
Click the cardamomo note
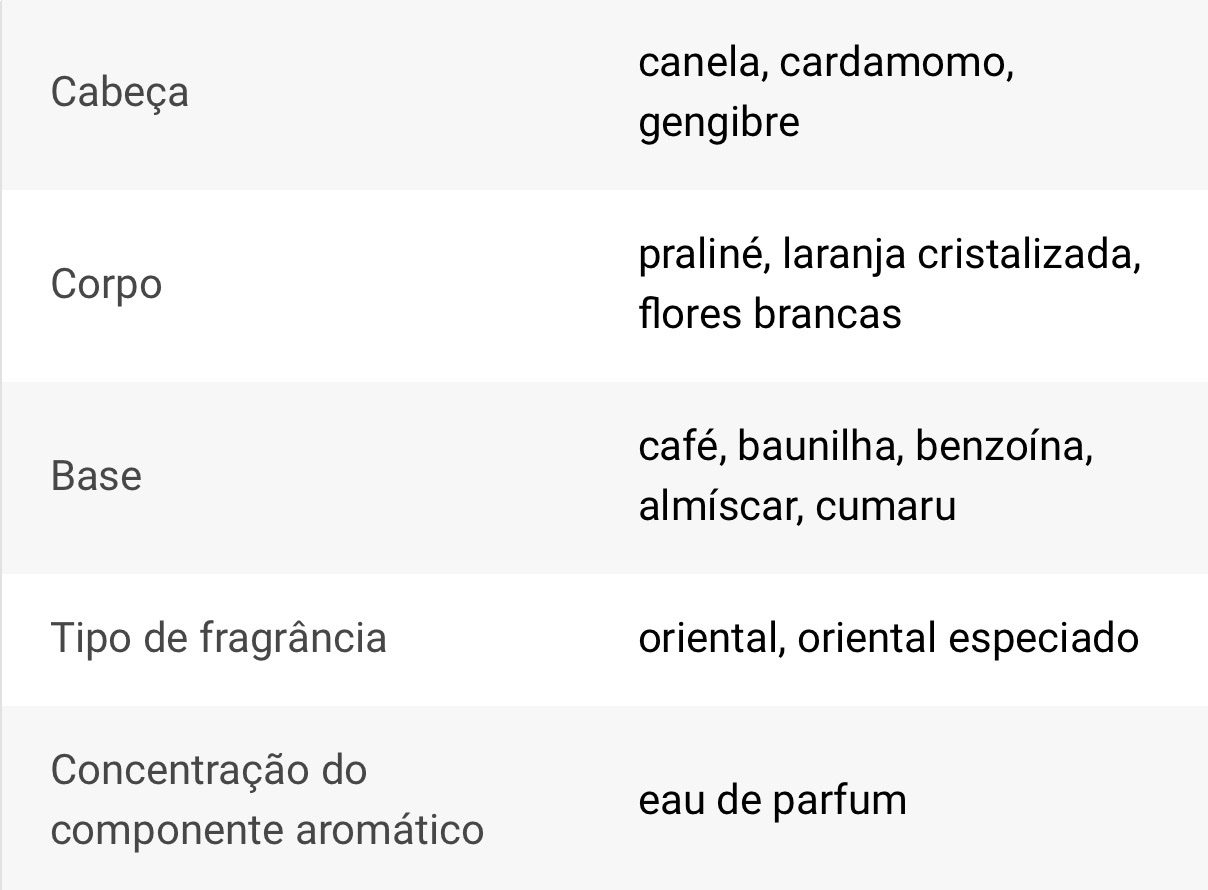[896, 63]
